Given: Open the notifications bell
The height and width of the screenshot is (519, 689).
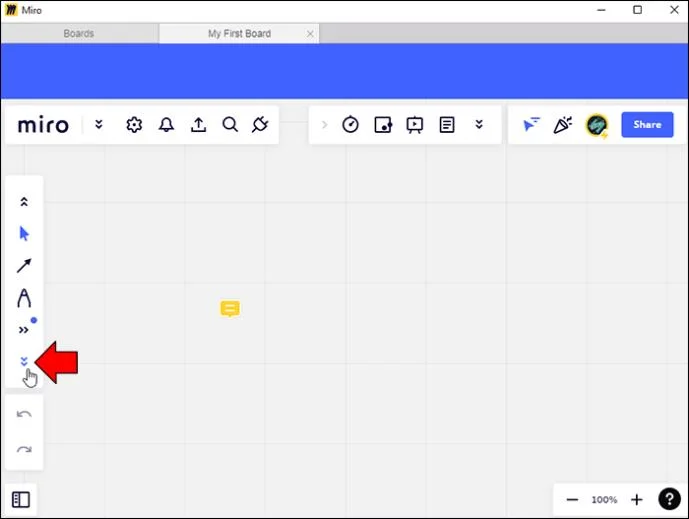Looking at the screenshot, I should (166, 125).
